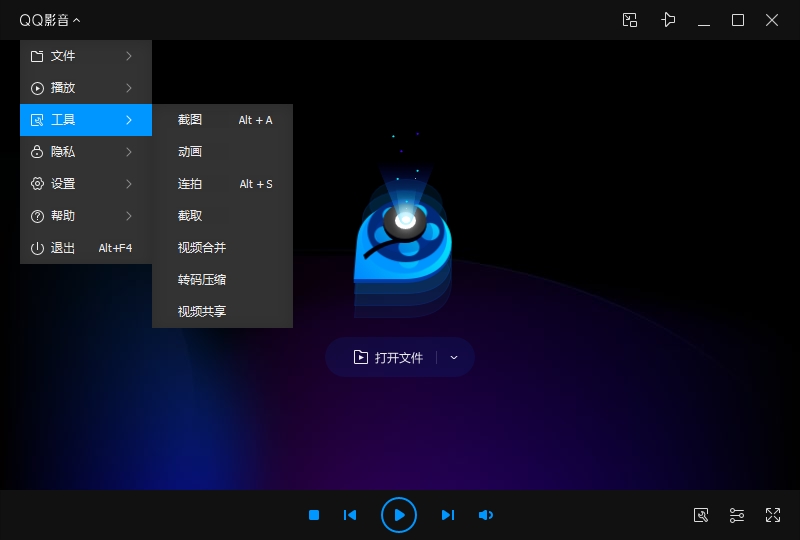Choose 退出 to exit the player
This screenshot has height=540, width=800.
click(86, 248)
